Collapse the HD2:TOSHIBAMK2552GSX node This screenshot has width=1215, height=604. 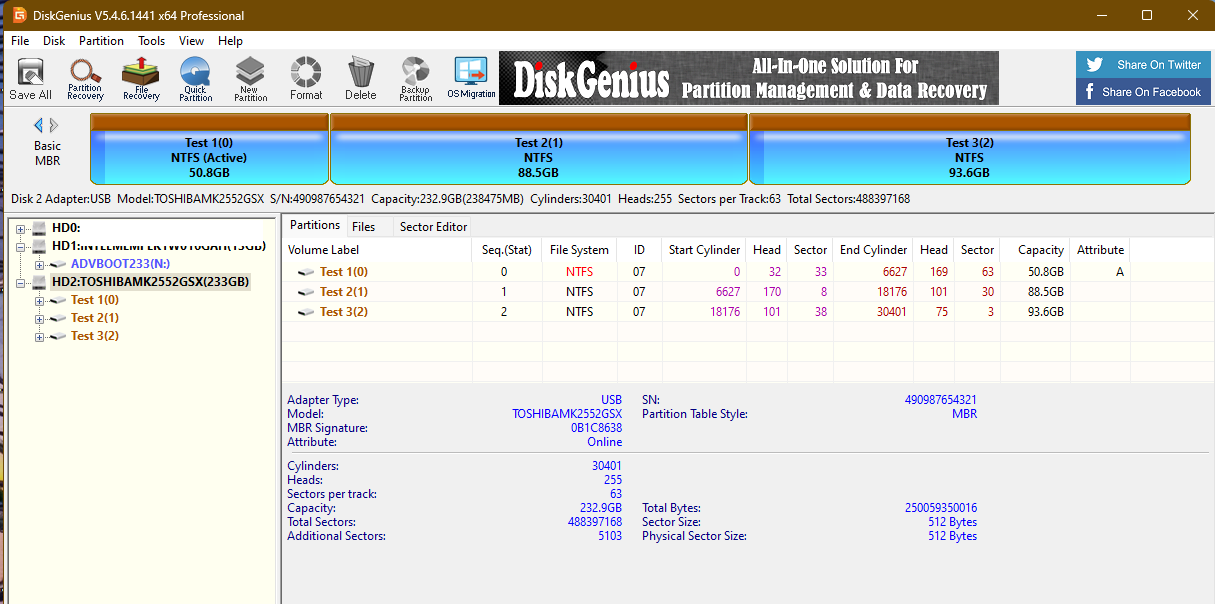(x=21, y=282)
